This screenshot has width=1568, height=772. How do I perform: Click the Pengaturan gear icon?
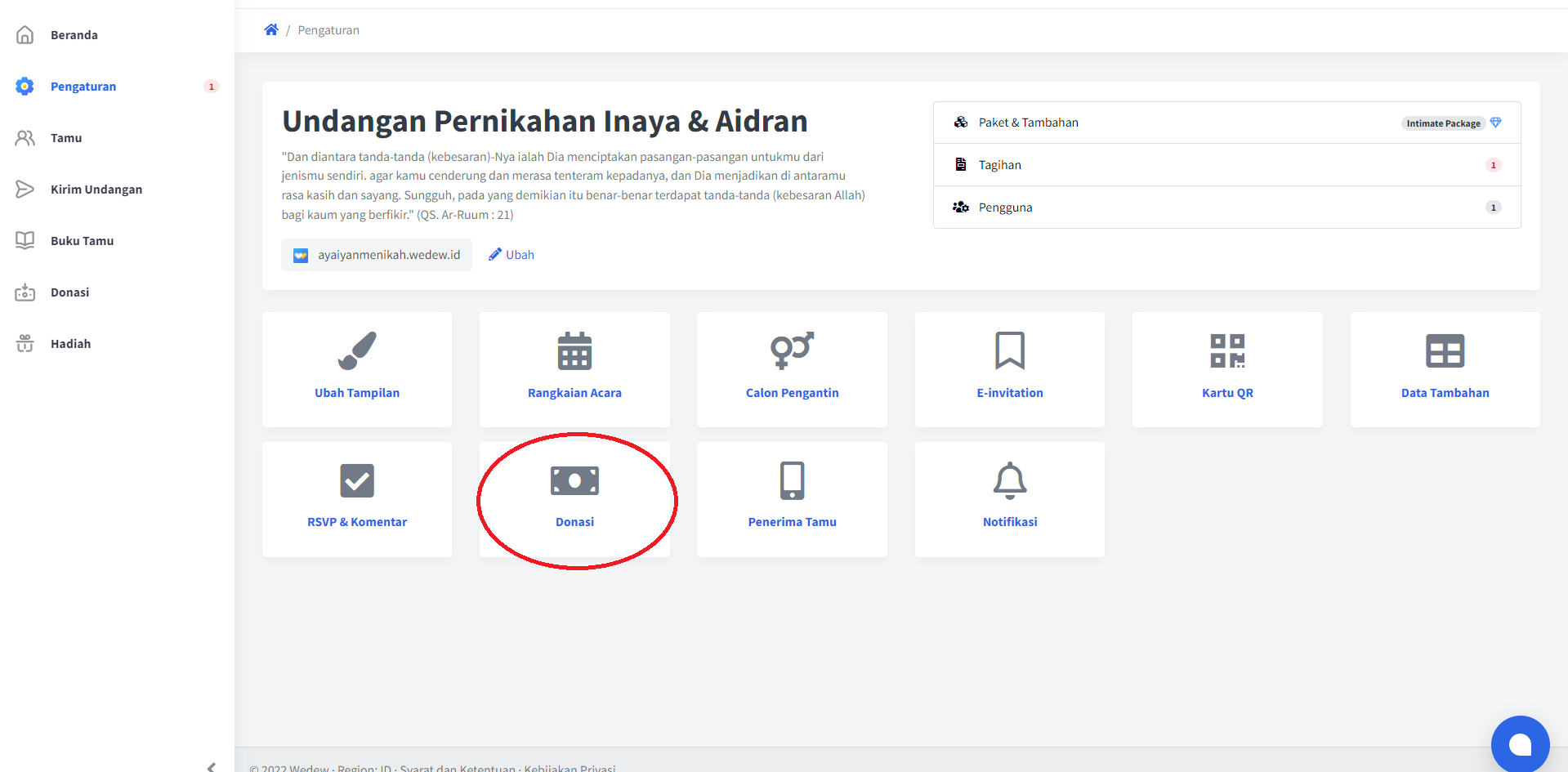[25, 87]
